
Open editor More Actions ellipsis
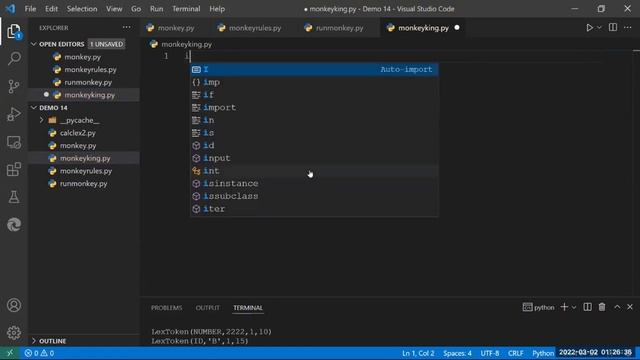pos(628,27)
